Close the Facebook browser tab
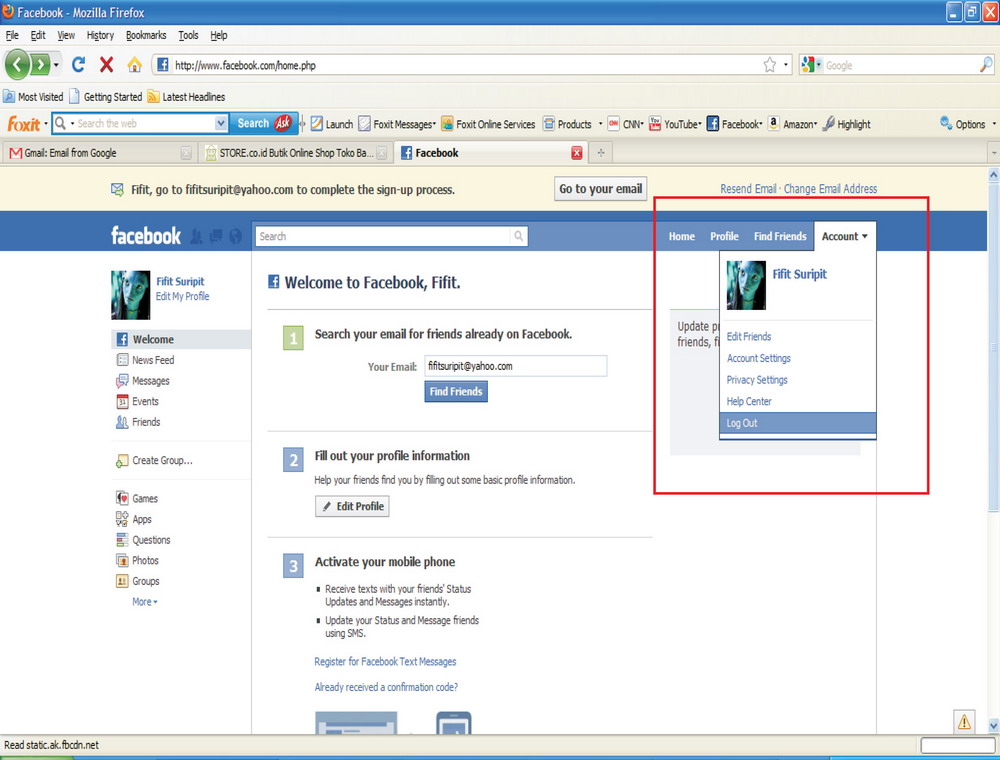 pyautogui.click(x=577, y=153)
